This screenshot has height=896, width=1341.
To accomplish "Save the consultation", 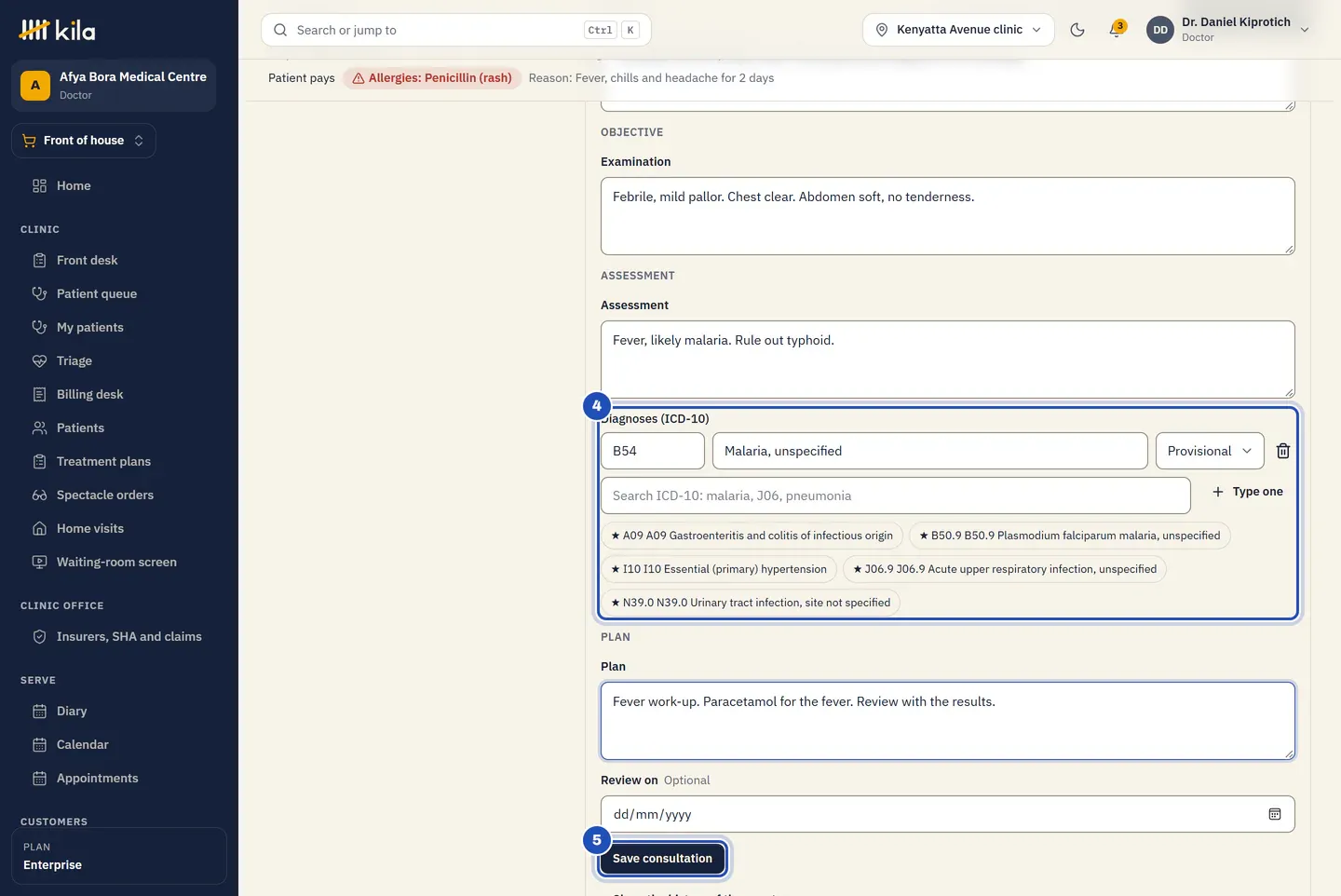I will tap(662, 858).
